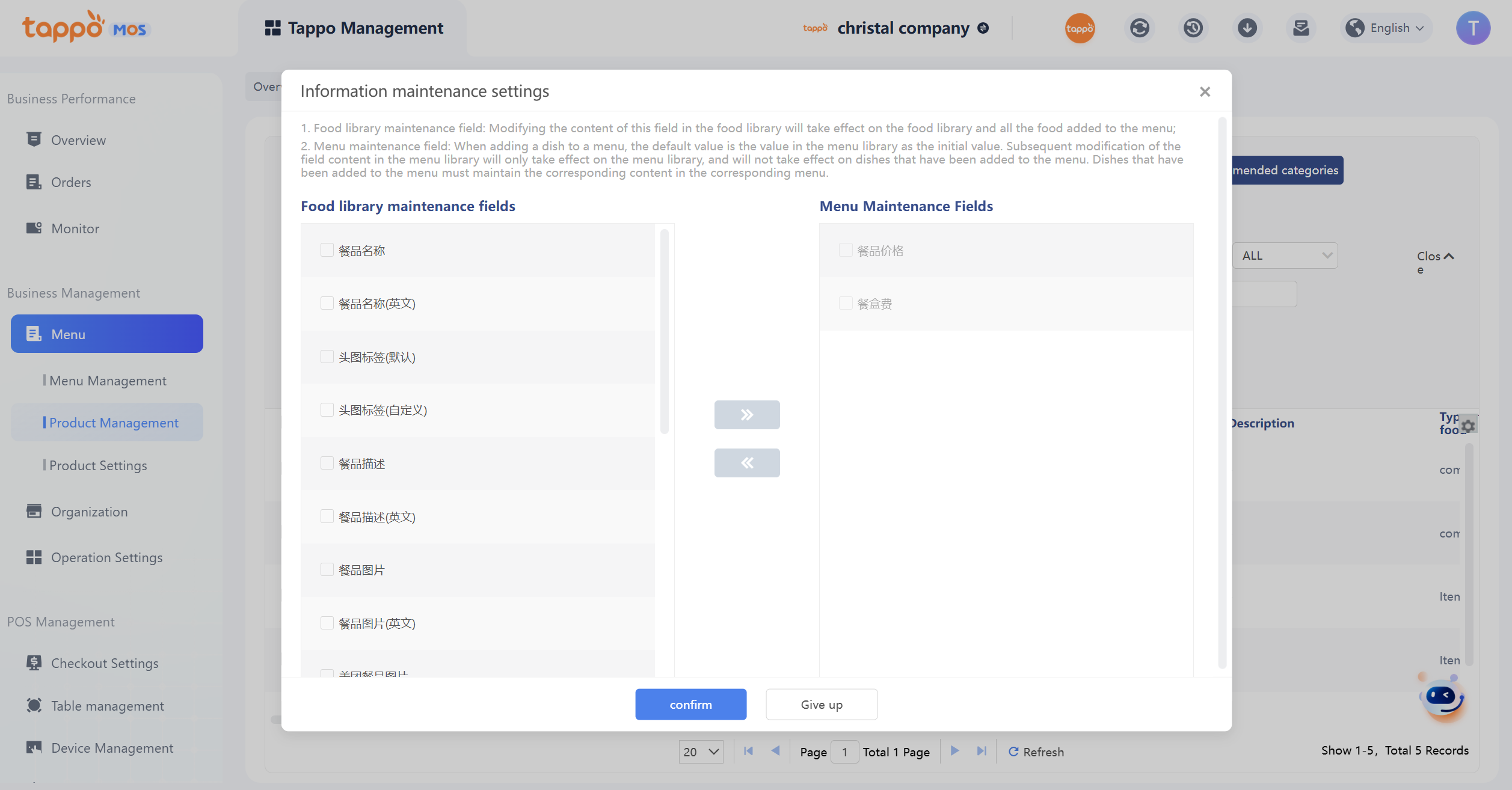Check the 餐品名称 checkbox
Screen dimensions: 1512x790
[x=327, y=250]
